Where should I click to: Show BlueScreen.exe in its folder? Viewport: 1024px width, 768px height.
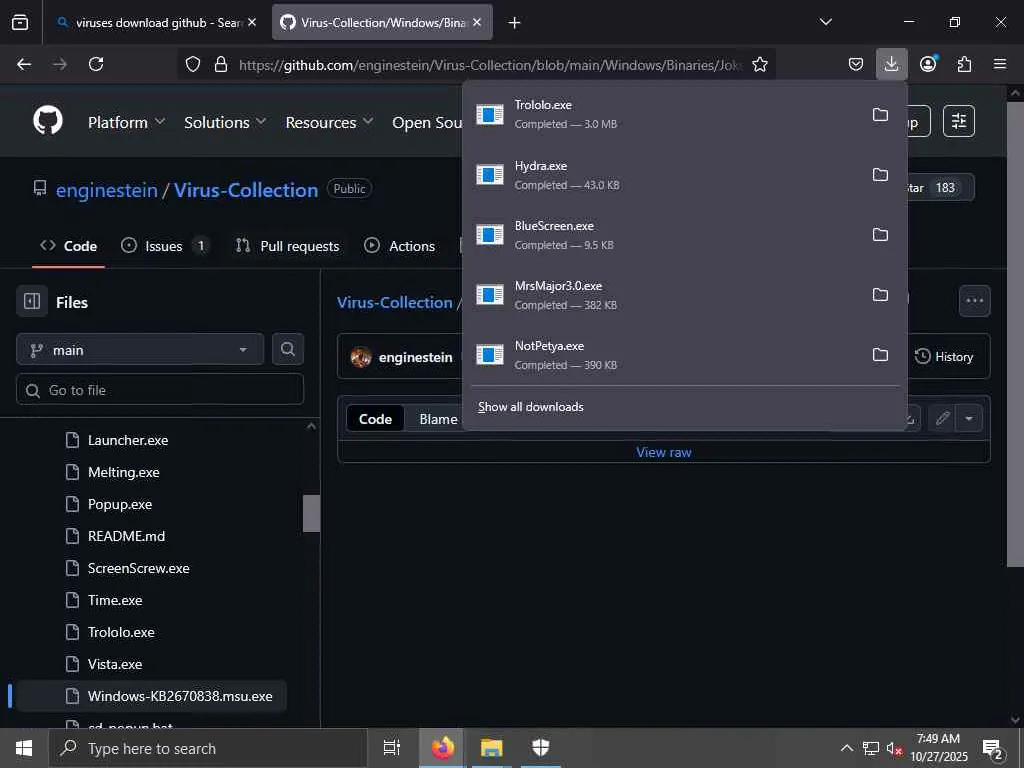click(880, 234)
